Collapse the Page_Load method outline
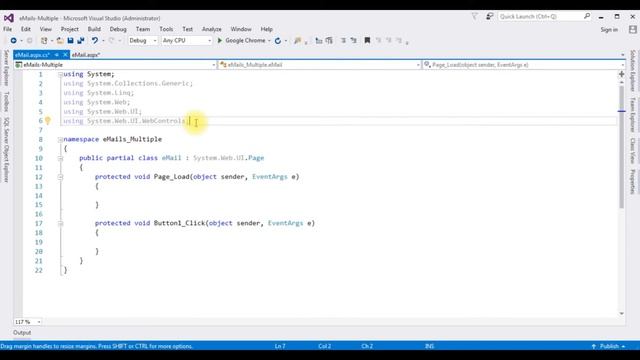The image size is (640, 360). [60, 177]
